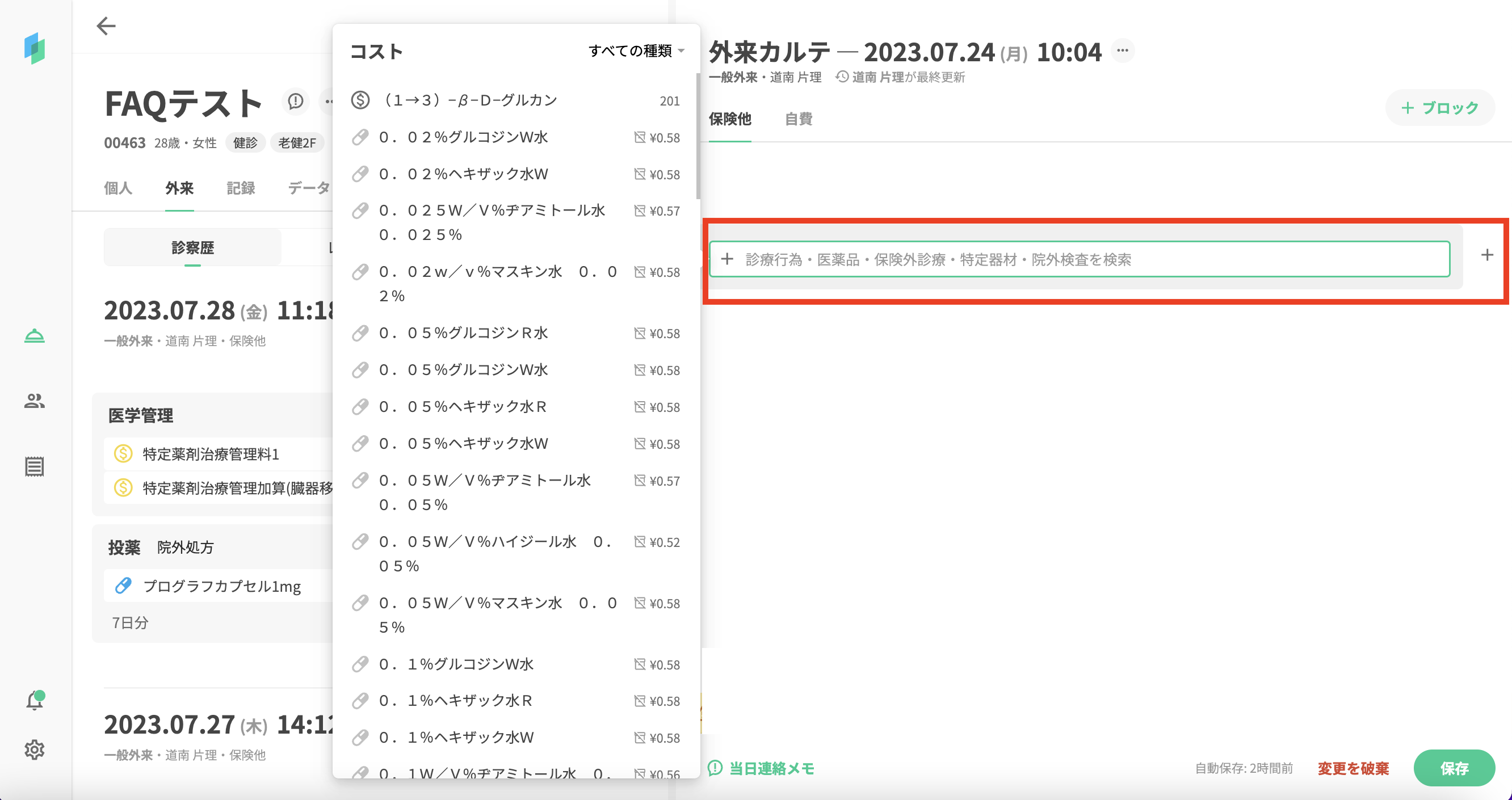Select 保険他 tab
The height and width of the screenshot is (800, 1512).
729,119
